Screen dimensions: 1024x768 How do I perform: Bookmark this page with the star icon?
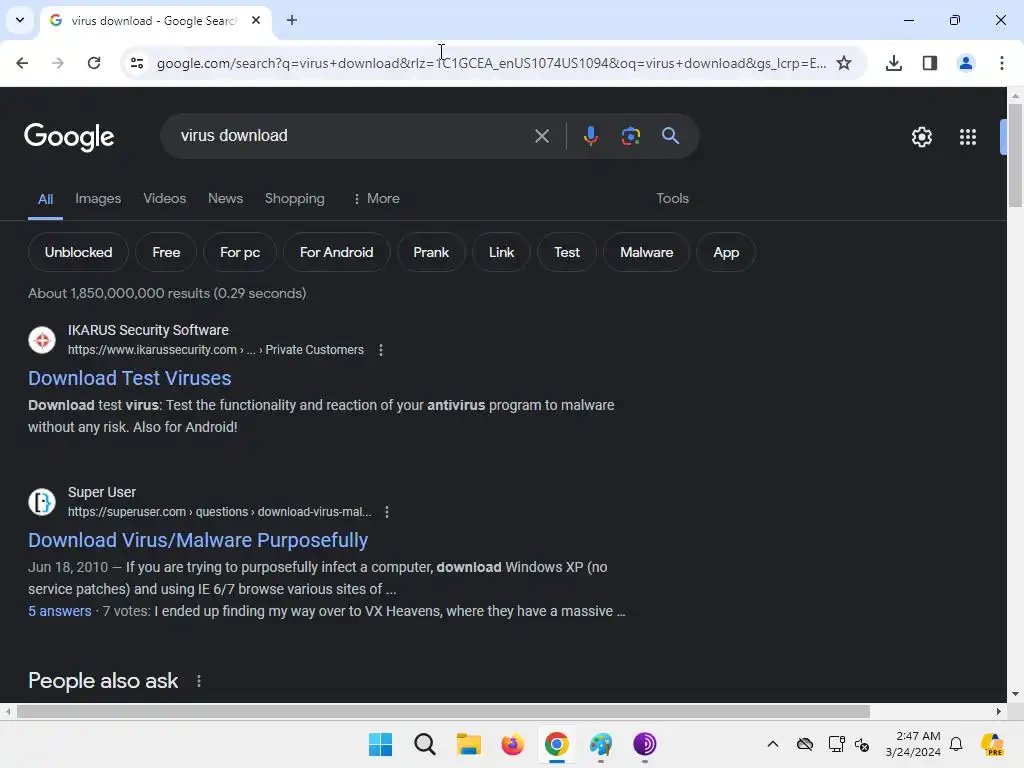844,63
